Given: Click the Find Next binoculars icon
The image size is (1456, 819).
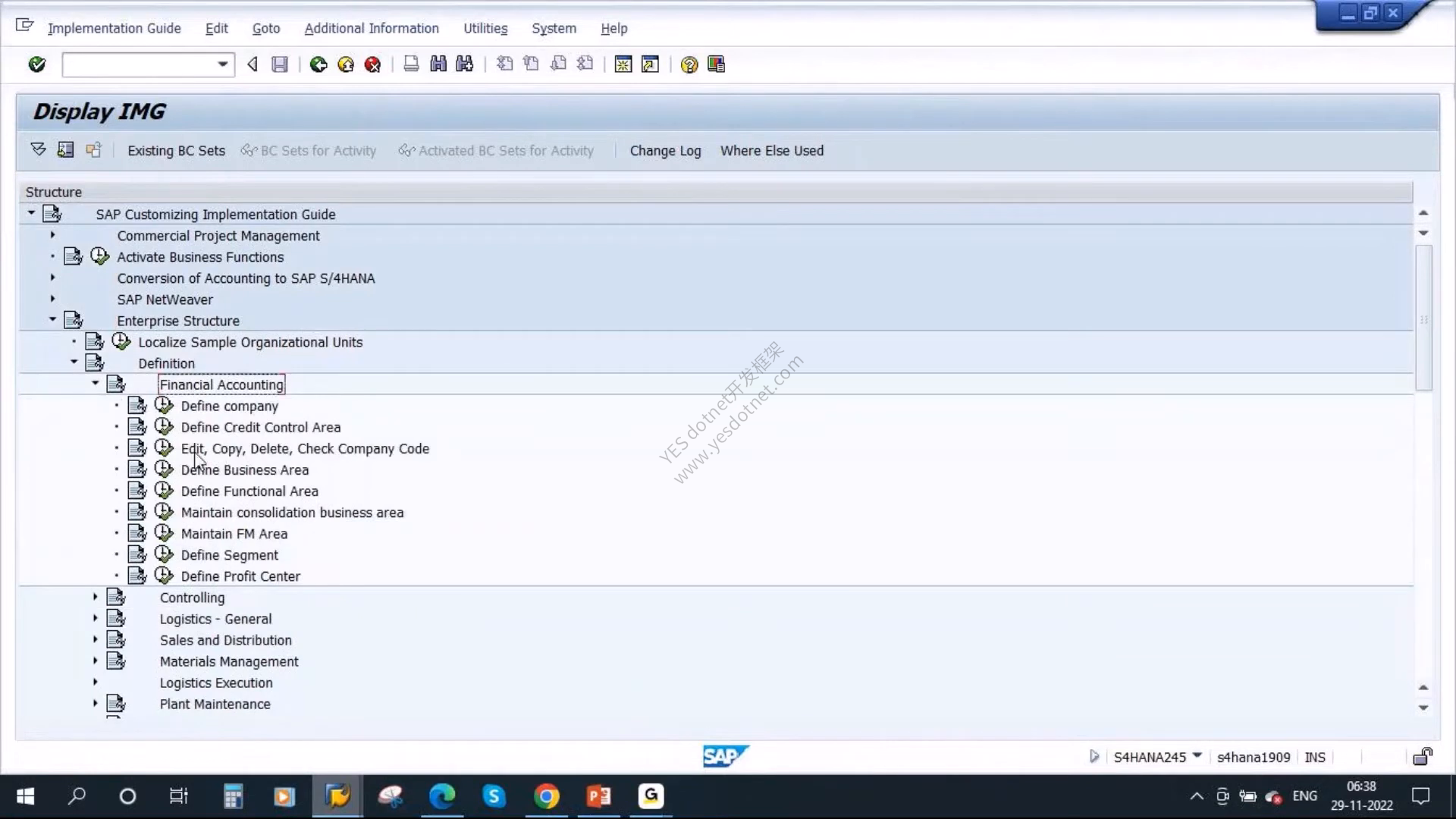Looking at the screenshot, I should click(465, 64).
